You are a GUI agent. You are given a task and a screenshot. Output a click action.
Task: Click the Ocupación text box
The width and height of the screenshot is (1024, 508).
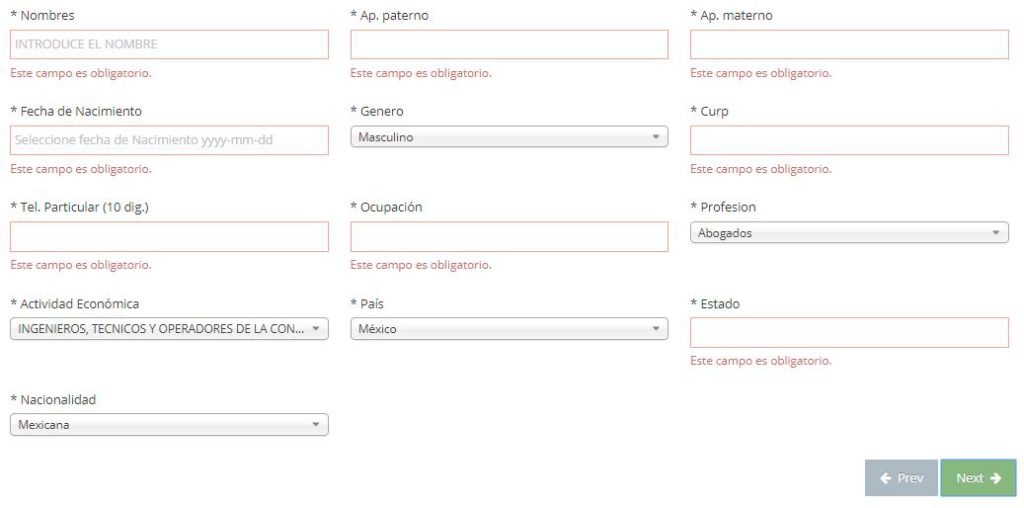coord(509,236)
